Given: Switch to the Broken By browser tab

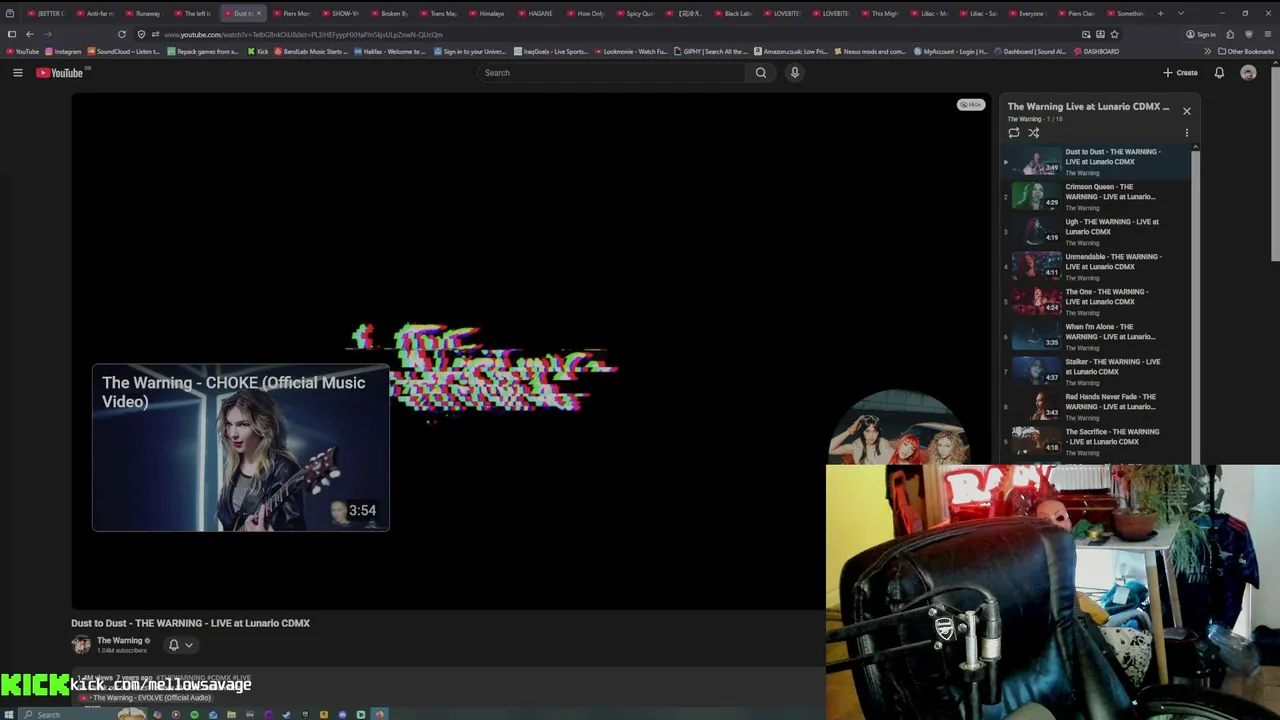Looking at the screenshot, I should (391, 13).
